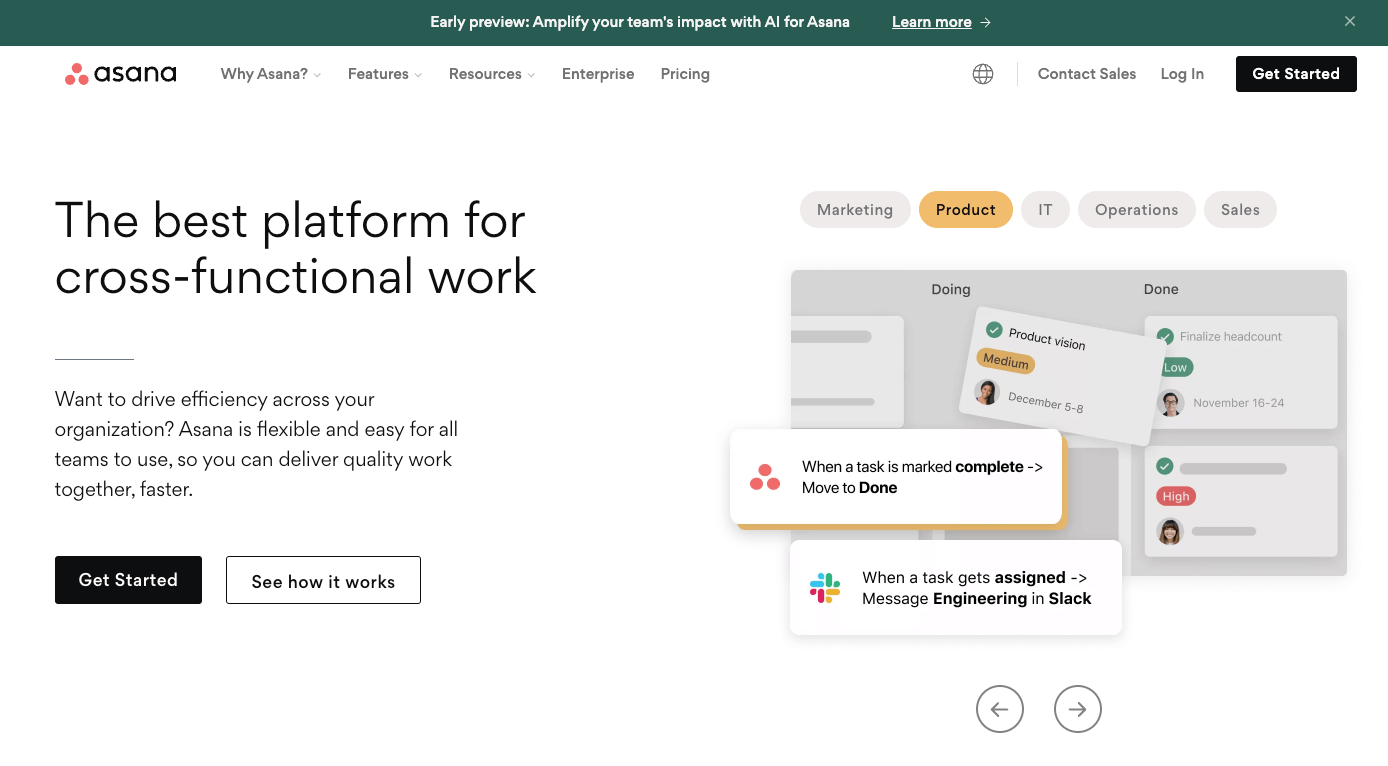1388x766 pixels.
Task: Open the Enterprise page
Action: tap(598, 74)
